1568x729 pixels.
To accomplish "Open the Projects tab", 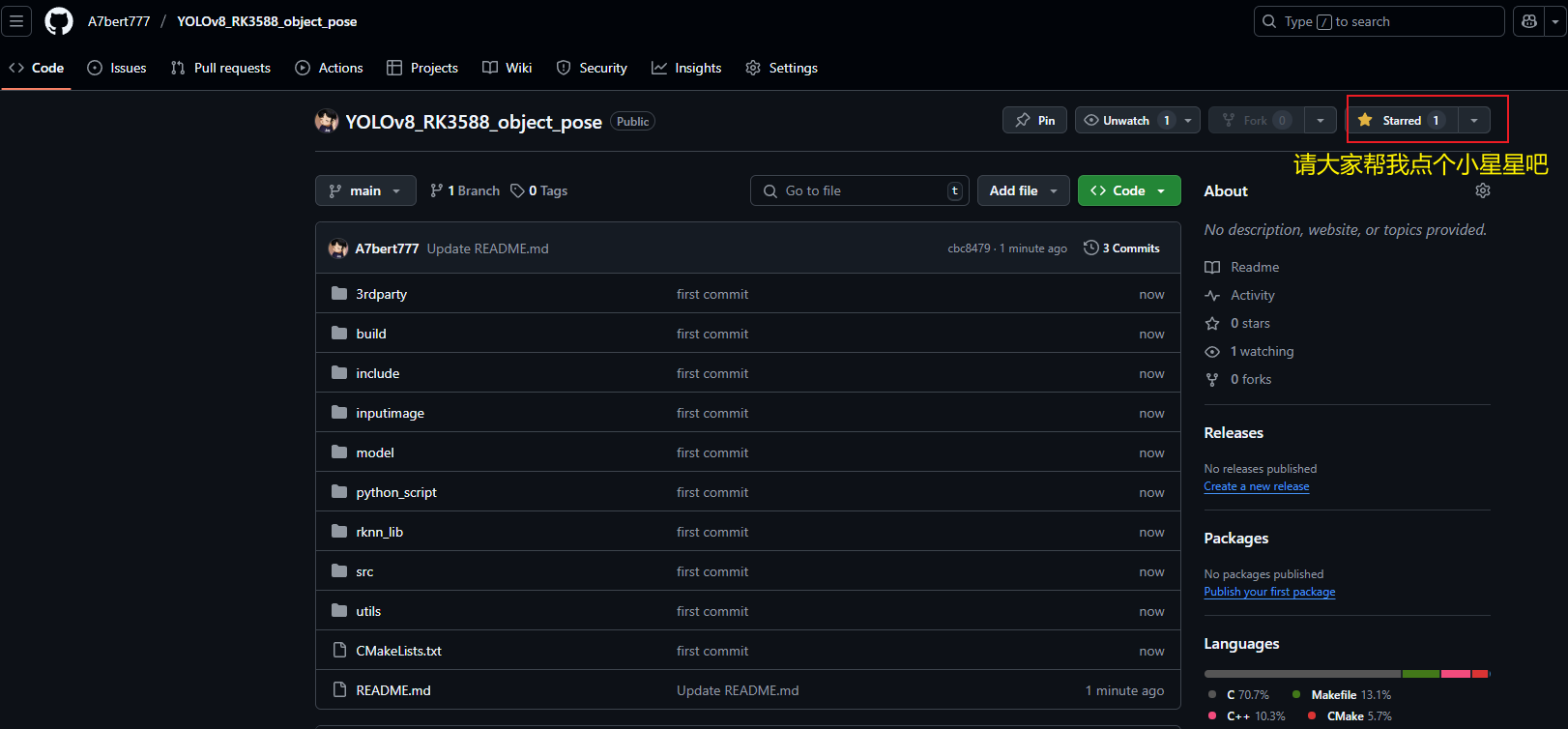I will point(422,68).
